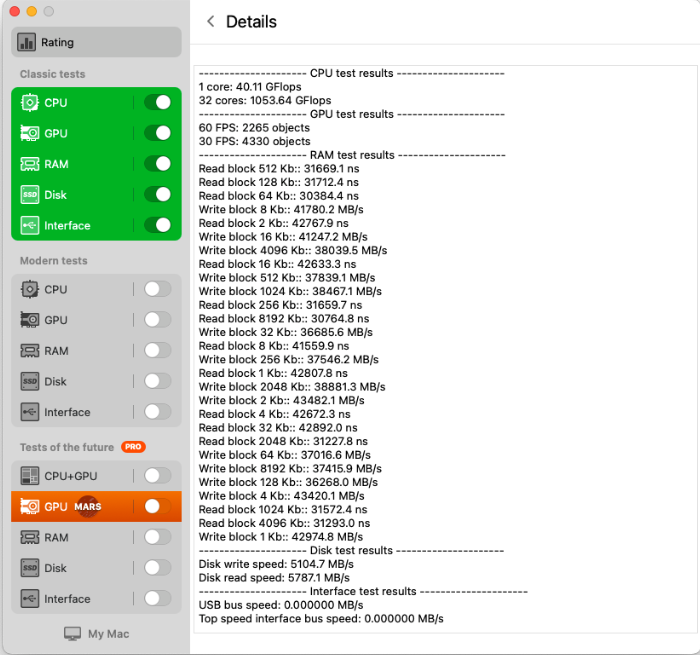Enable the Modern tests GPU toggle
700x655 pixels.
[x=158, y=320]
